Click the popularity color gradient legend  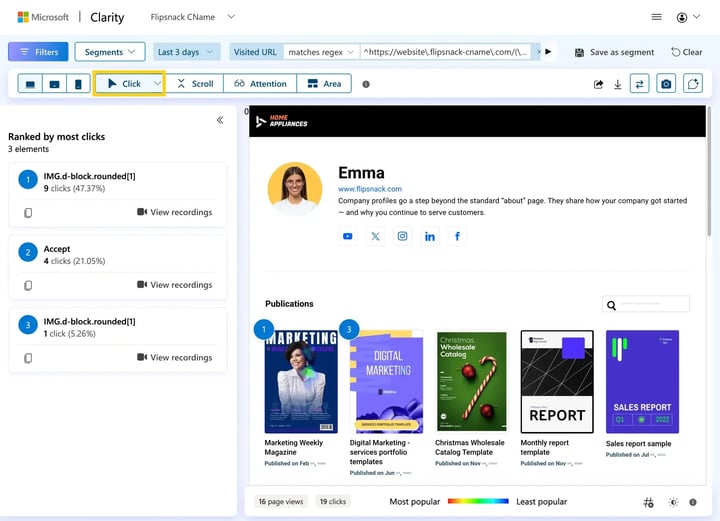coord(478,501)
